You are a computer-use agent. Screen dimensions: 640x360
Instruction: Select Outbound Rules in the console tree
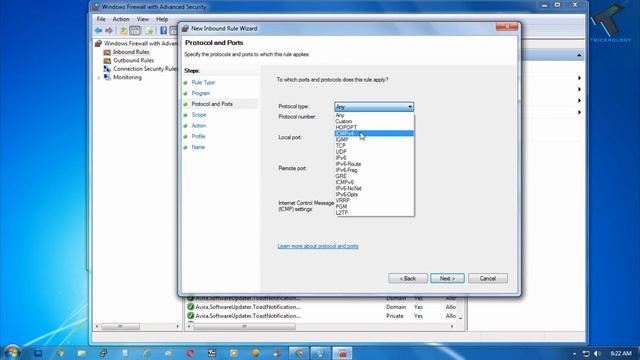(x=133, y=60)
